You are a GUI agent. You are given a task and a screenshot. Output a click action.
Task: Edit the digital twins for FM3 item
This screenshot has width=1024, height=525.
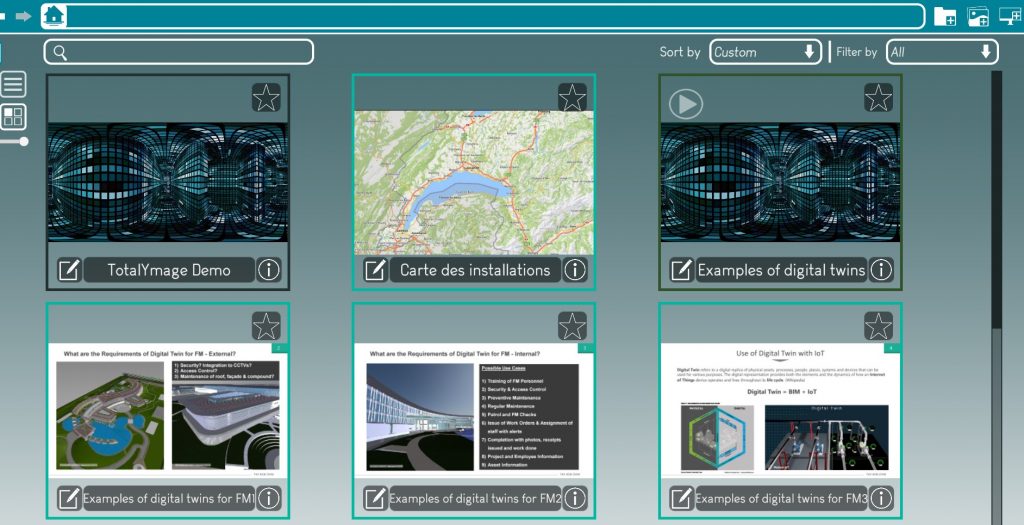(682, 498)
